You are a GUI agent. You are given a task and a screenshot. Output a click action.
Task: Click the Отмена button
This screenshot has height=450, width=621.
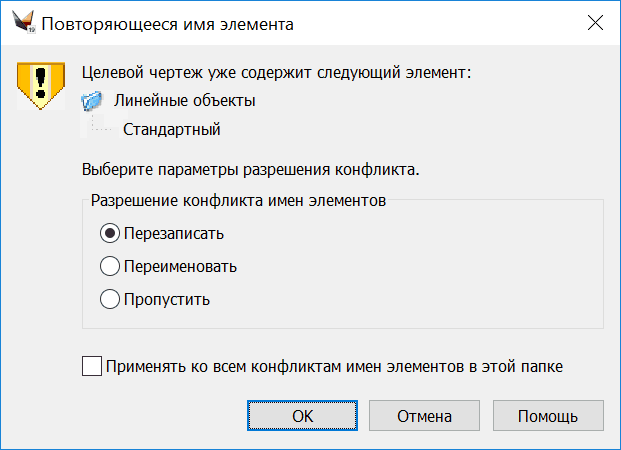click(424, 416)
